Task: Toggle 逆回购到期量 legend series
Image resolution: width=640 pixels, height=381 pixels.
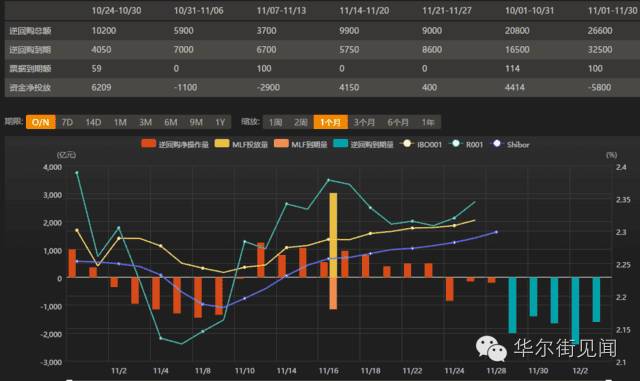Action: point(363,144)
